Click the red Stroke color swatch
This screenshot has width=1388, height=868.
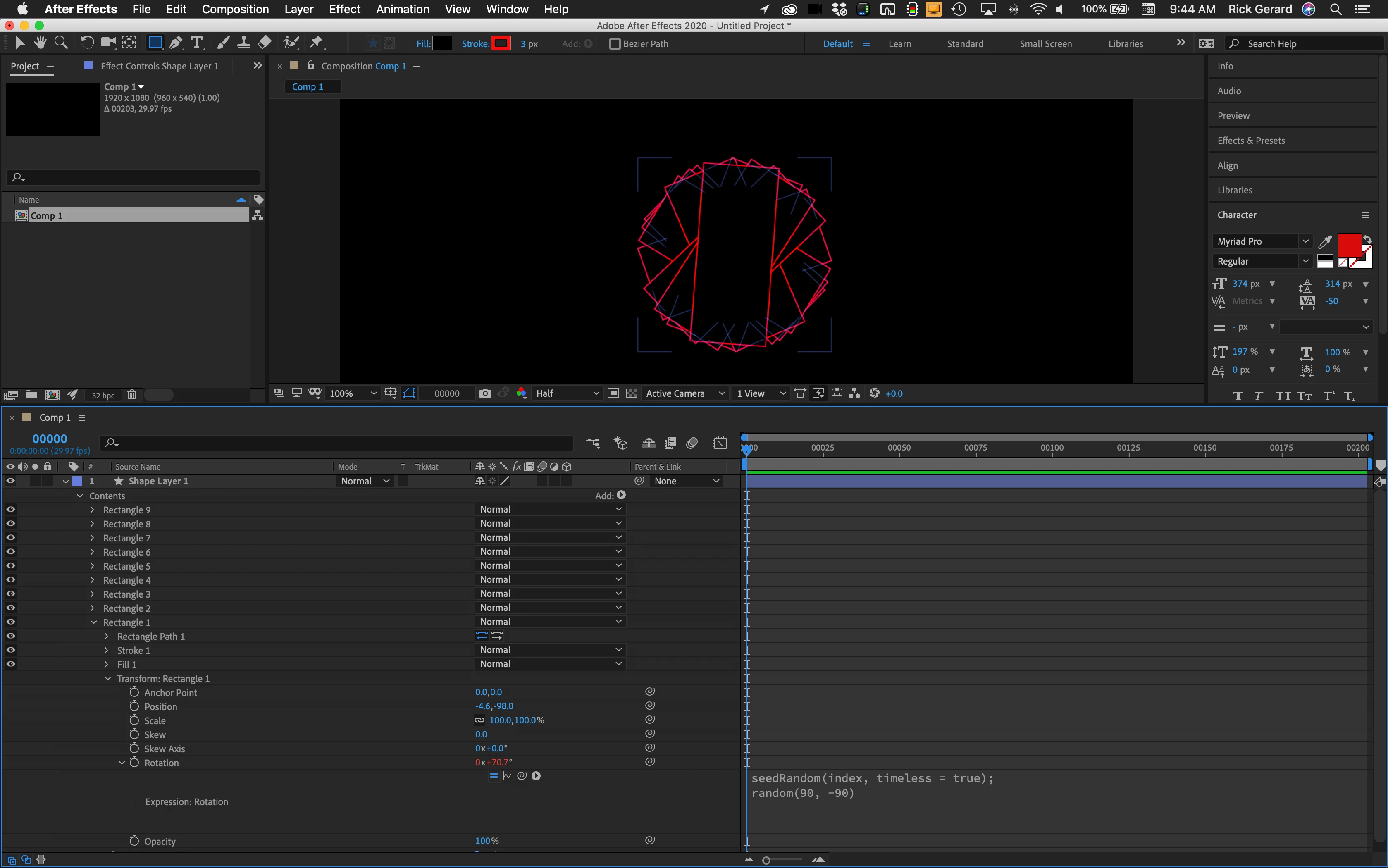[x=501, y=44]
